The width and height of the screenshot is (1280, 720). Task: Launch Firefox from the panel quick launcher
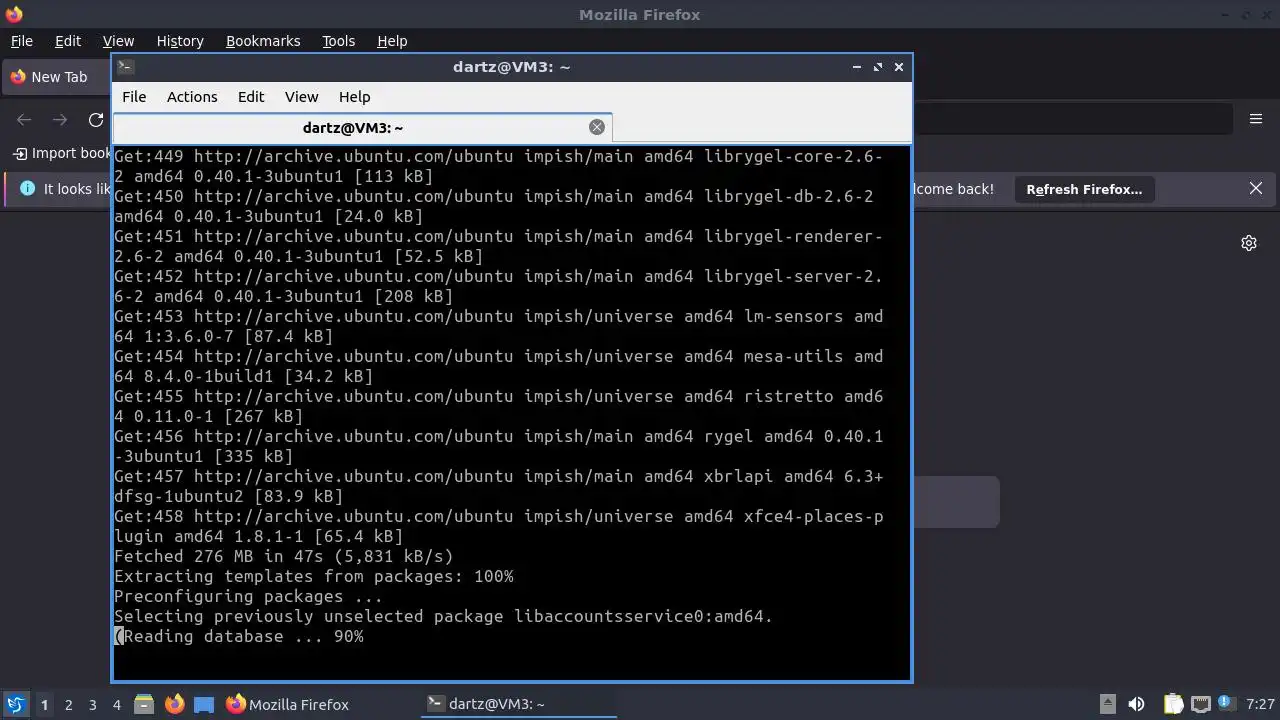[x=174, y=704]
